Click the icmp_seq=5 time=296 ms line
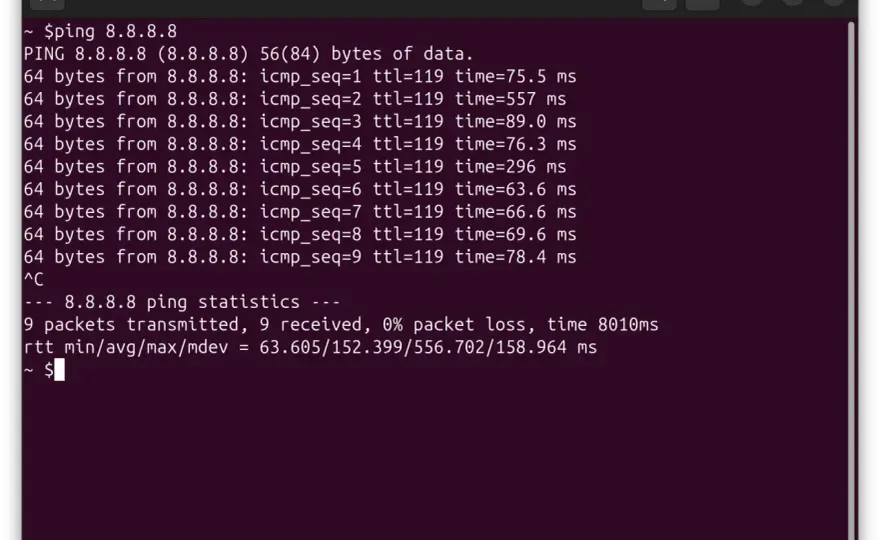 coord(295,167)
